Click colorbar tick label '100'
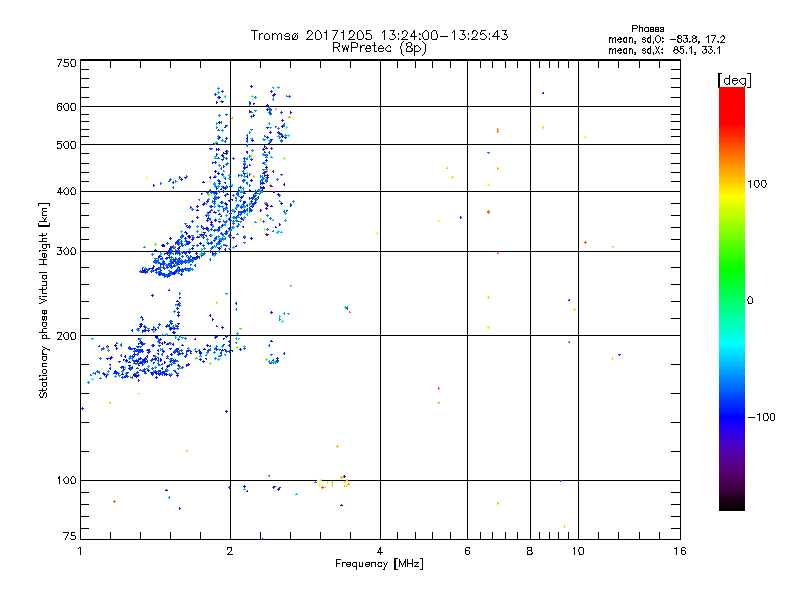Screen dimensions: 800x600 [757, 184]
